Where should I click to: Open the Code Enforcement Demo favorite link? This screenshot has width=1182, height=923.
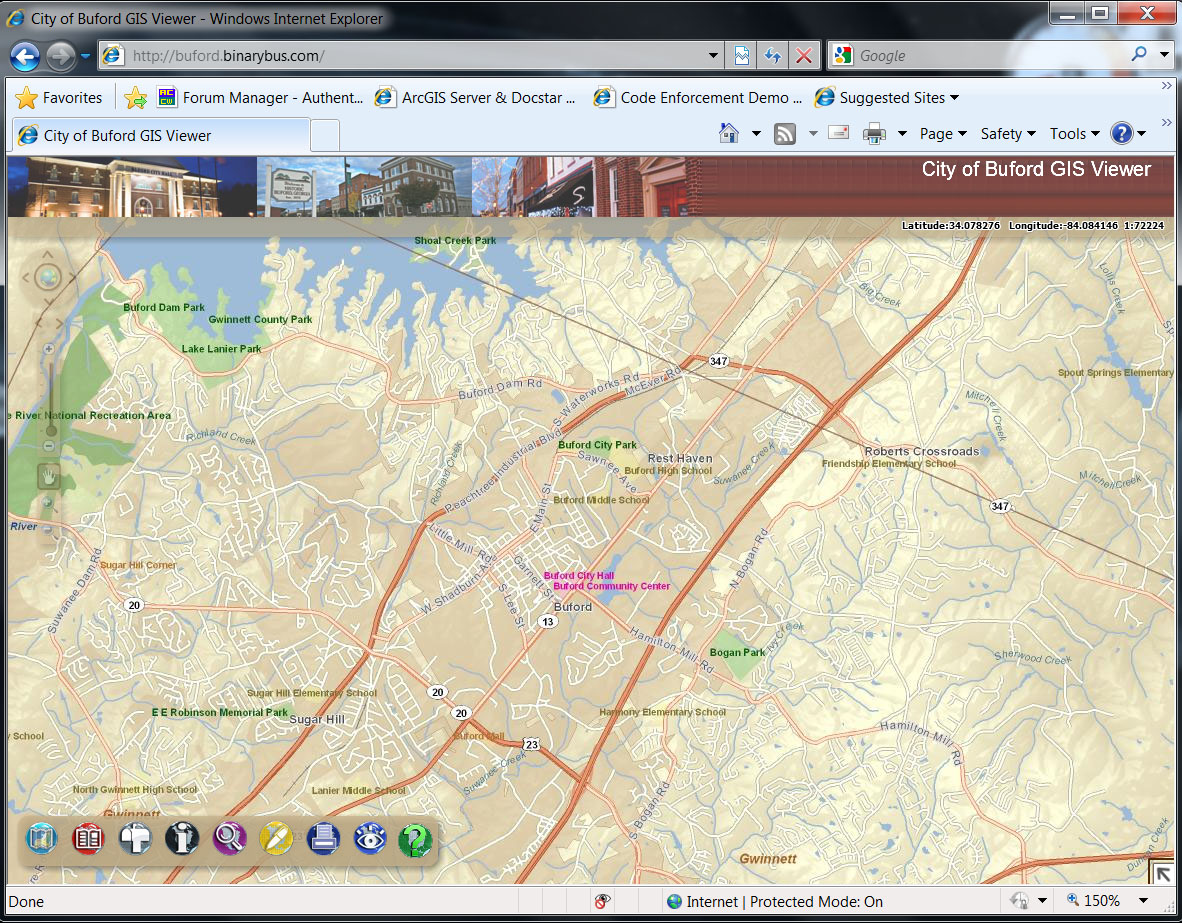pyautogui.click(x=697, y=97)
